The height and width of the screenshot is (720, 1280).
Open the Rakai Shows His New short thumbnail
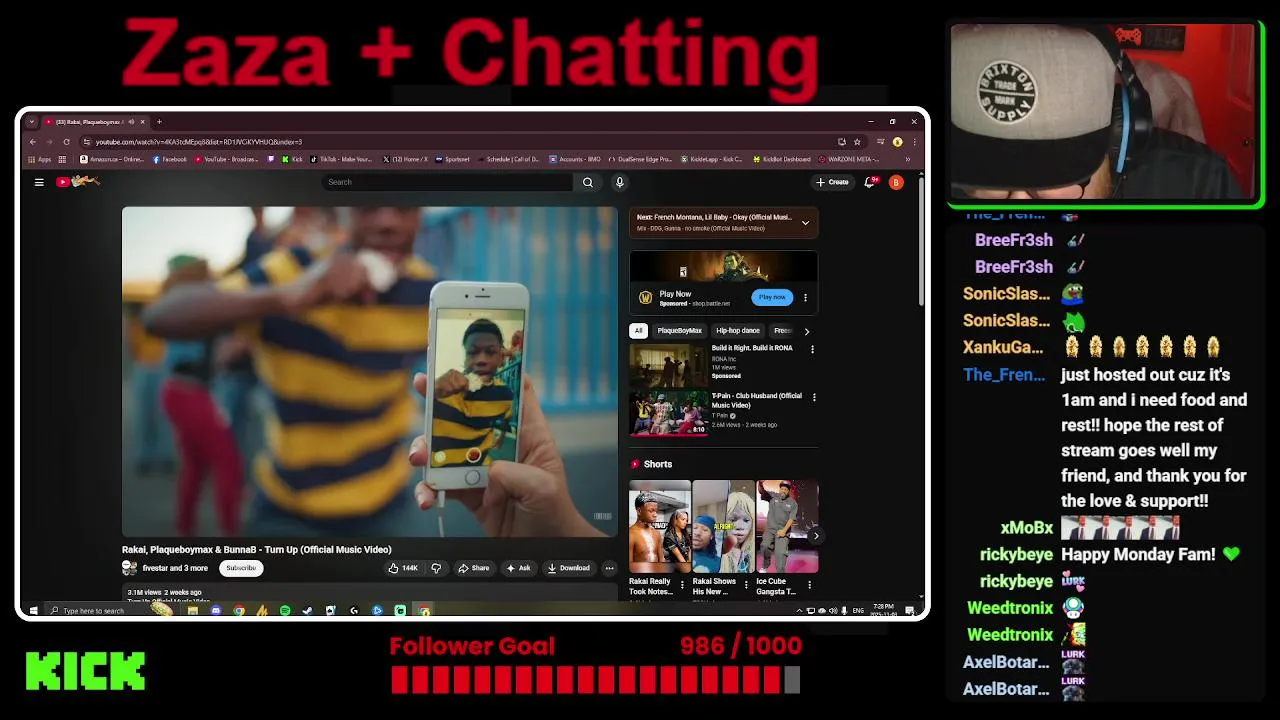click(x=723, y=527)
